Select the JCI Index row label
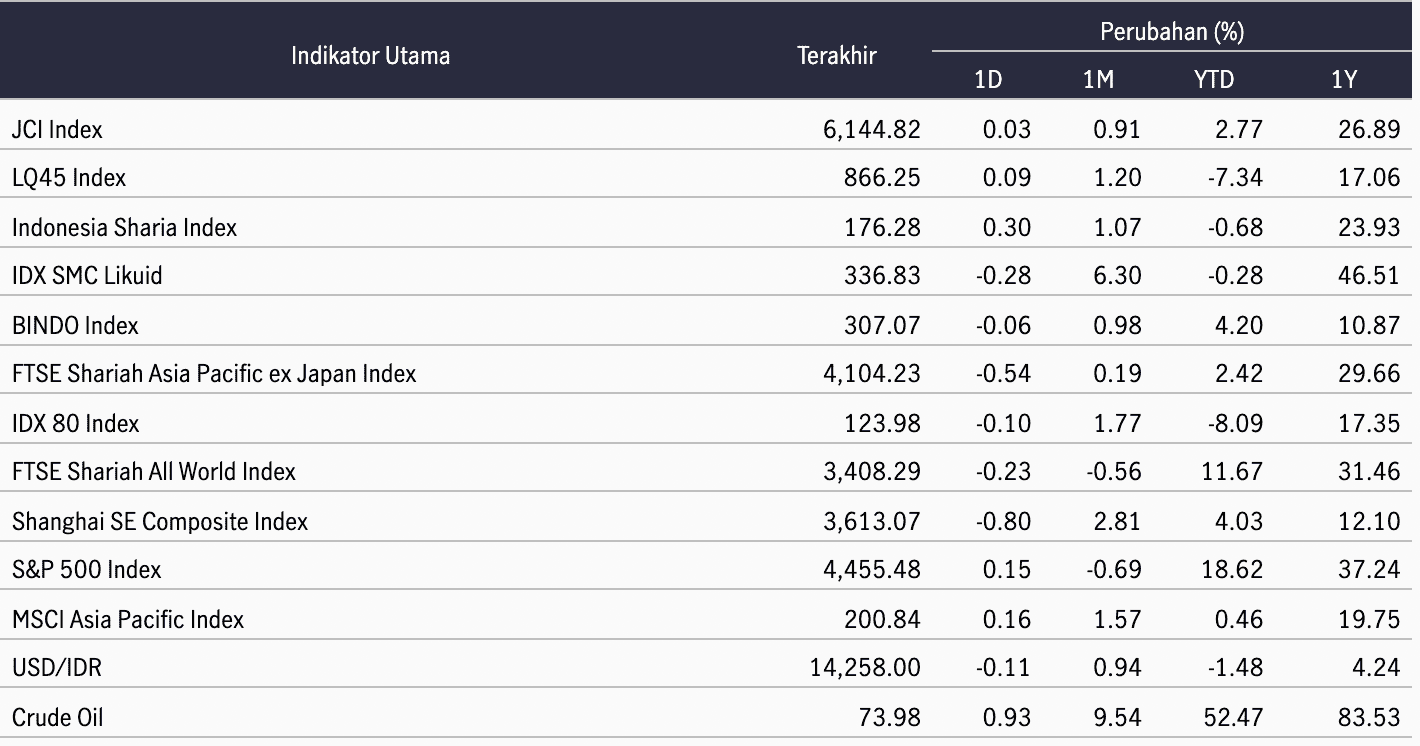 point(57,129)
